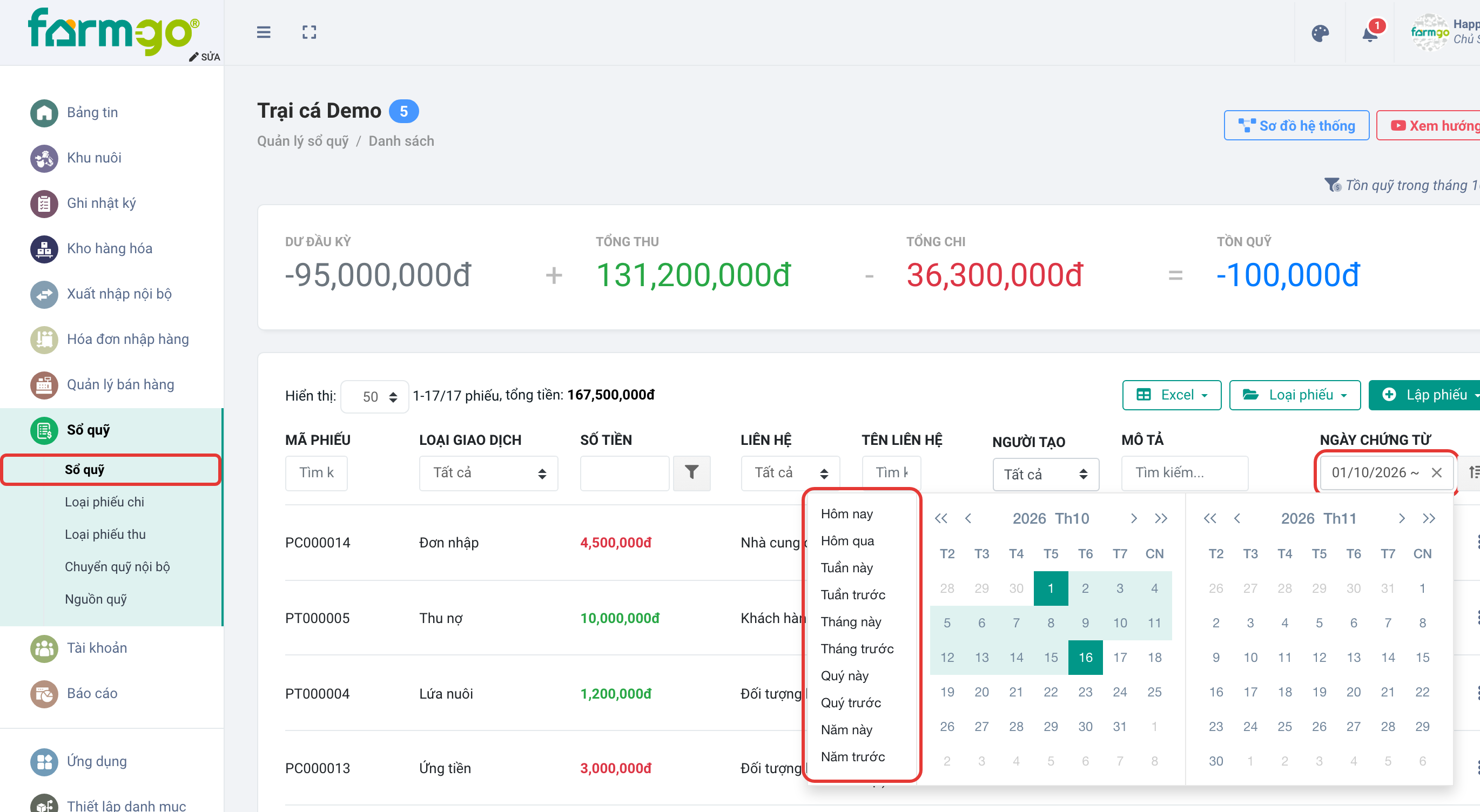Click Sơ đồ hệ thống button
1480x812 pixels.
pos(1296,125)
